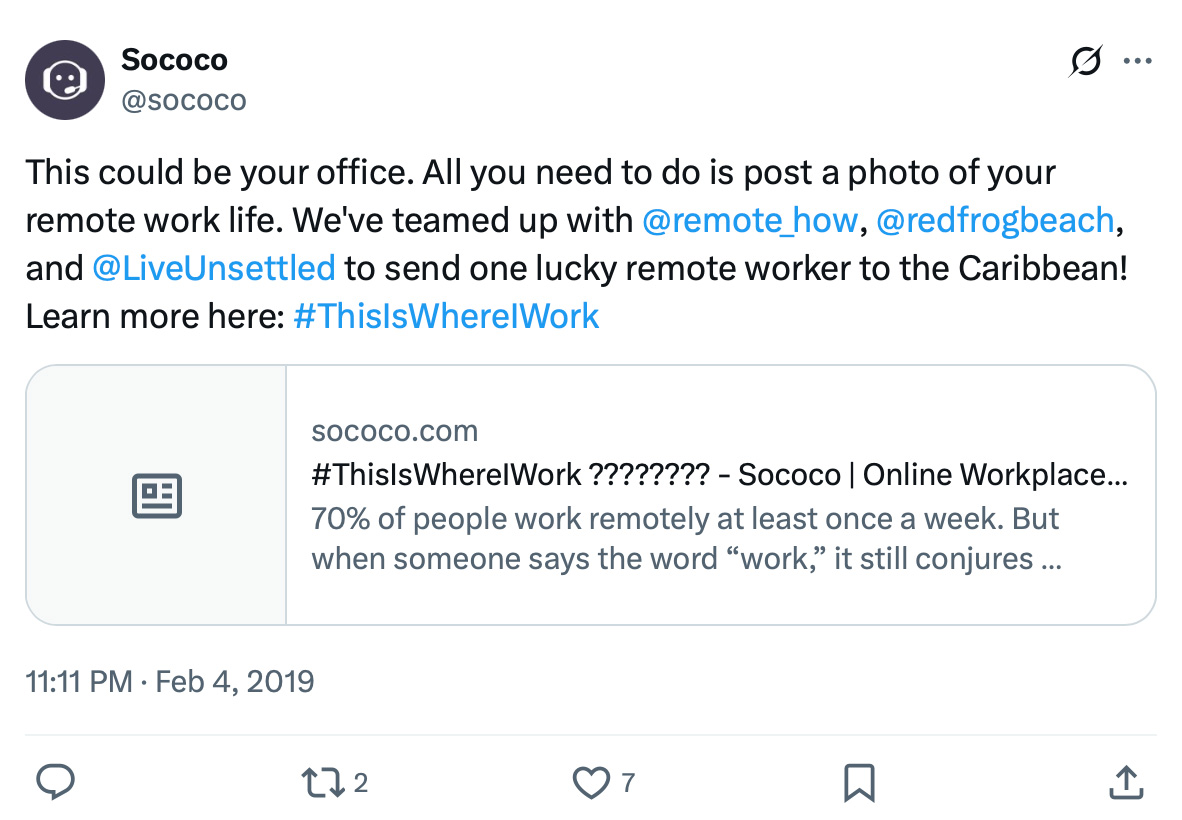Click the retweet icon to repost
This screenshot has height=820, width=1182.
323,782
